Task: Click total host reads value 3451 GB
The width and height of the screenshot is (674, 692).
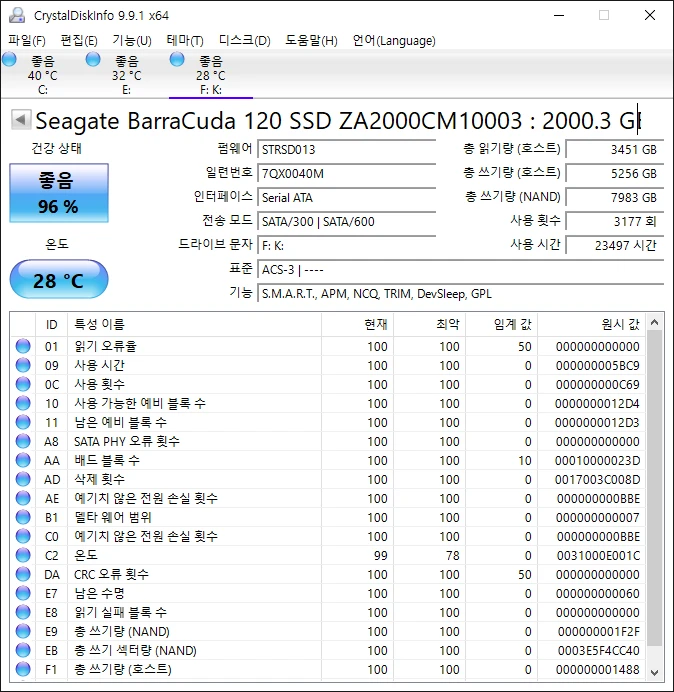Action: click(x=614, y=149)
